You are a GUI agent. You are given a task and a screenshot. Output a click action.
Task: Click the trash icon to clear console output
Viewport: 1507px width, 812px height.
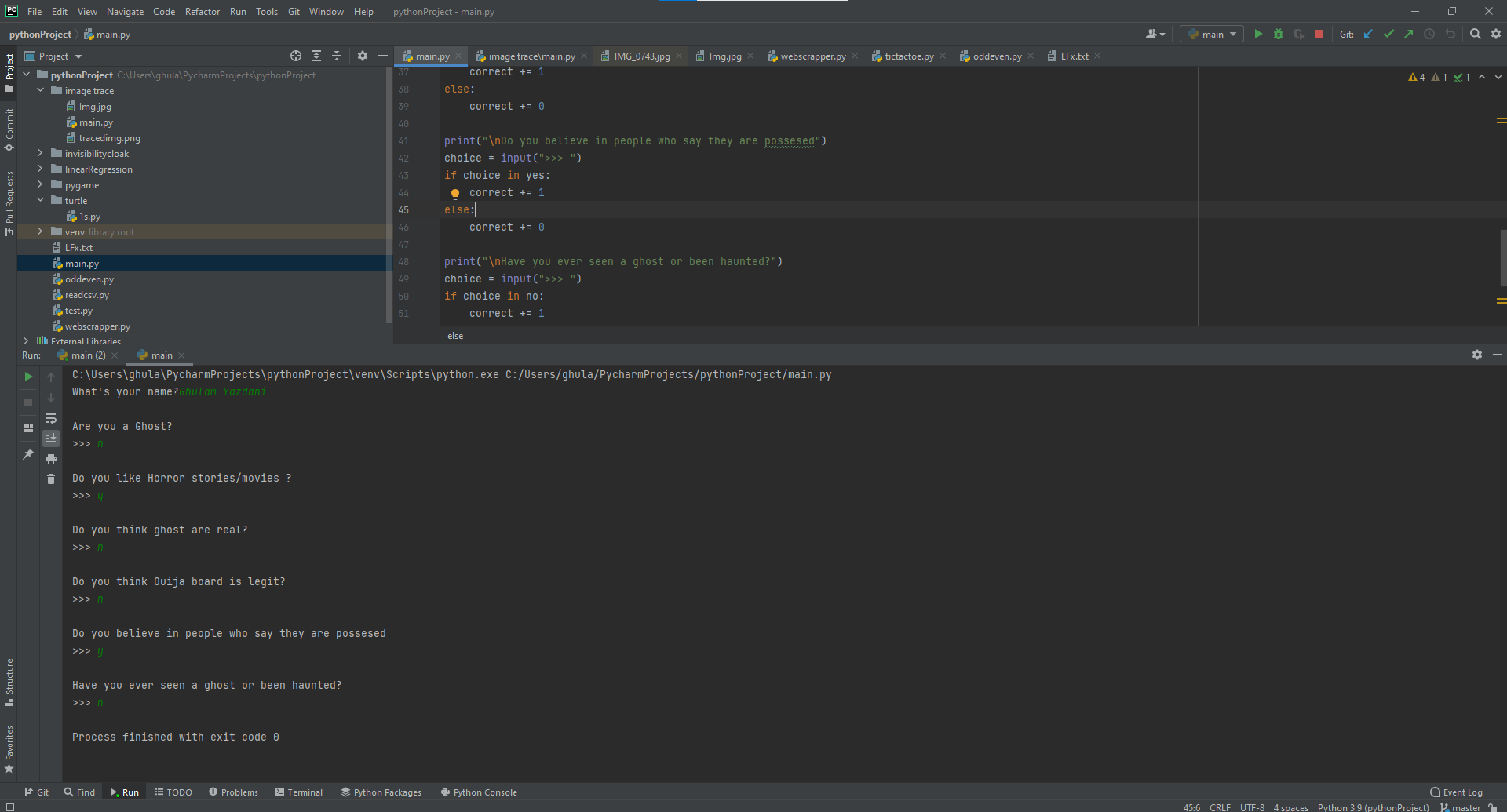pos(51,479)
